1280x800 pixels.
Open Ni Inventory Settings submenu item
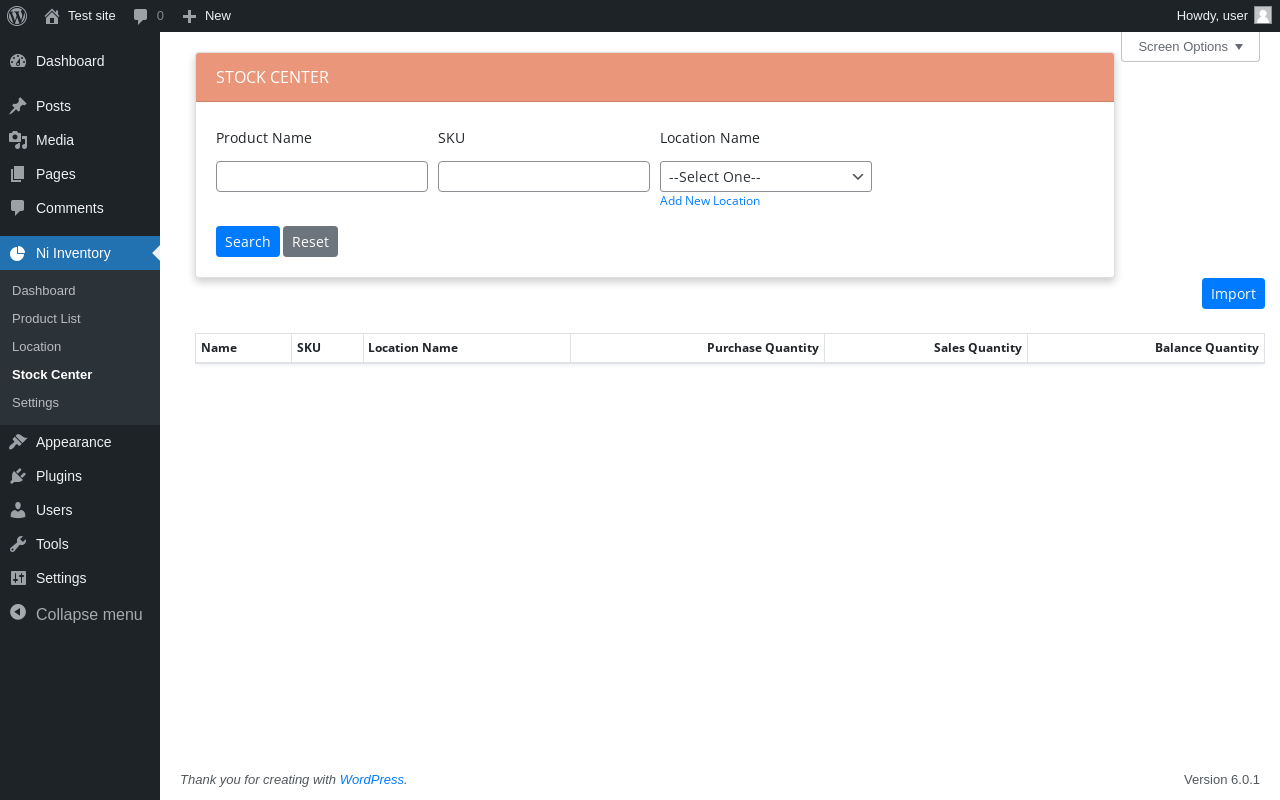(x=35, y=402)
